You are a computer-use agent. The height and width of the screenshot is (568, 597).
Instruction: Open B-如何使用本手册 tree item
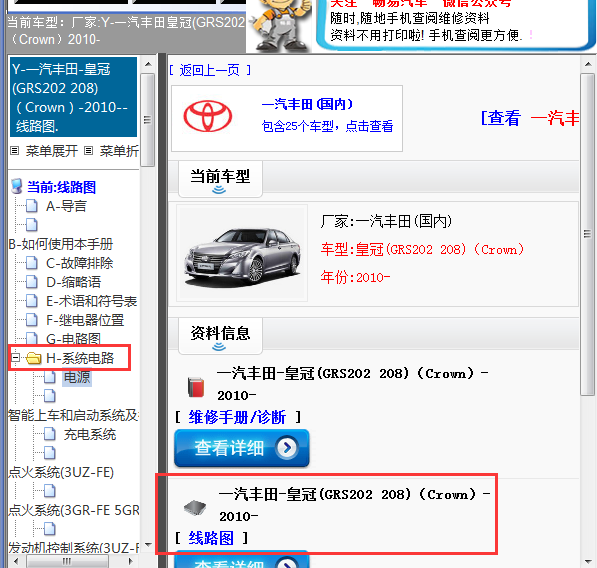point(61,244)
